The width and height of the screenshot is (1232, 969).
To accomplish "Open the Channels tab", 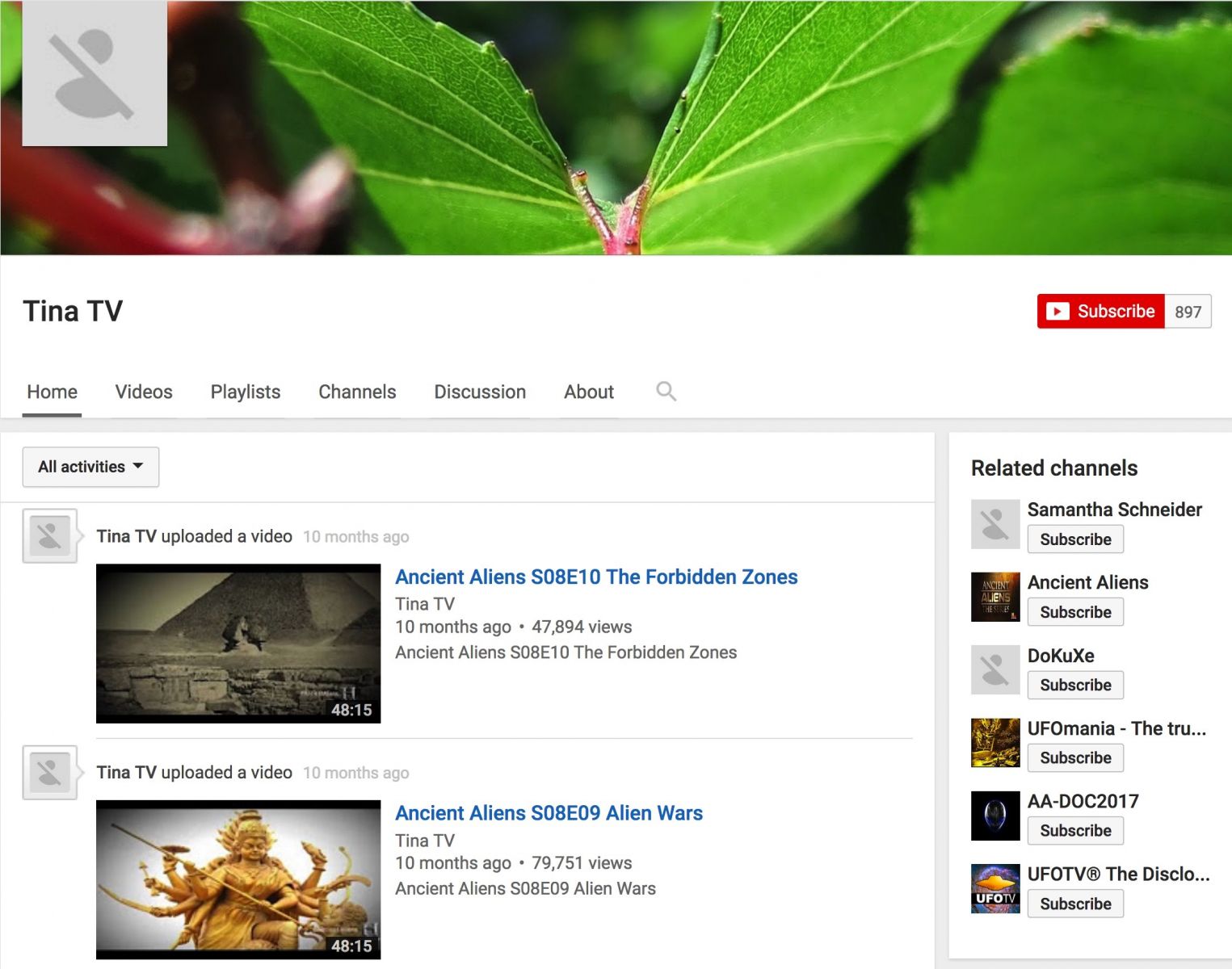I will click(x=357, y=392).
